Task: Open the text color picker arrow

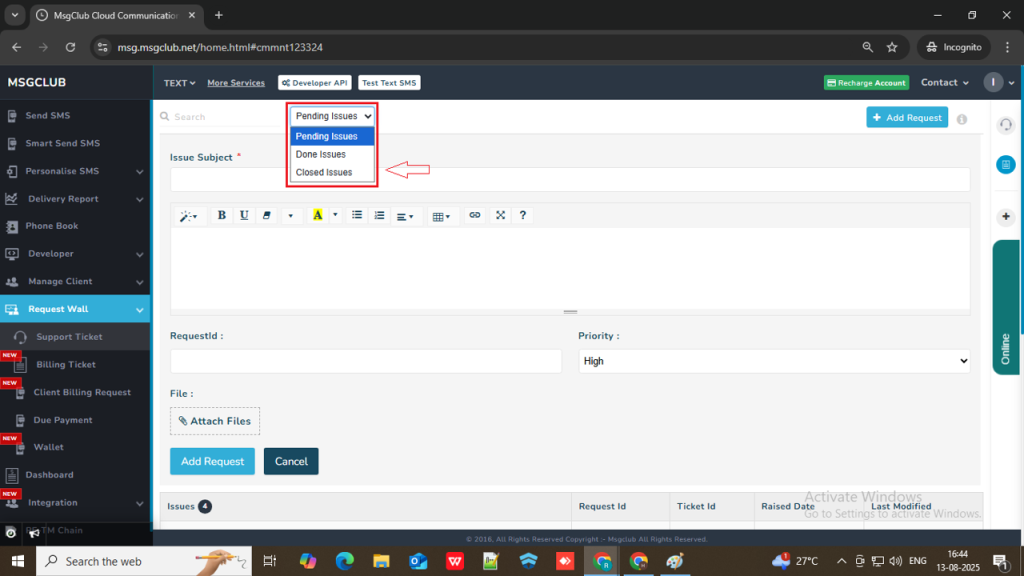Action: pos(335,216)
